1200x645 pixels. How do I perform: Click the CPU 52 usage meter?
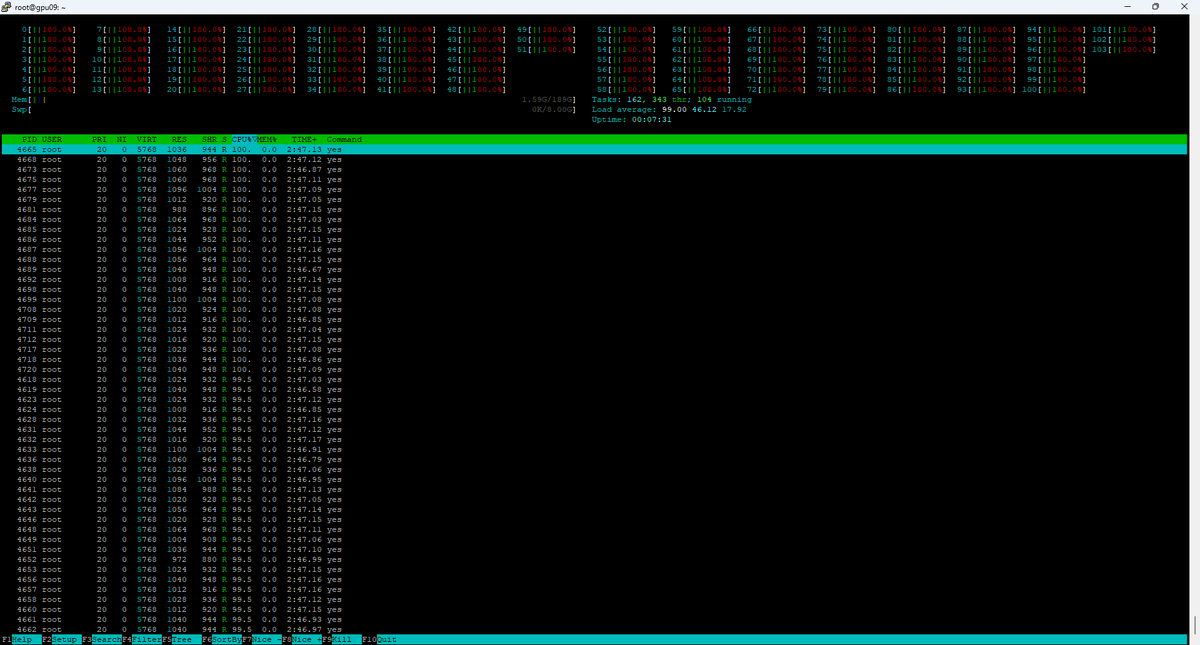coord(626,29)
